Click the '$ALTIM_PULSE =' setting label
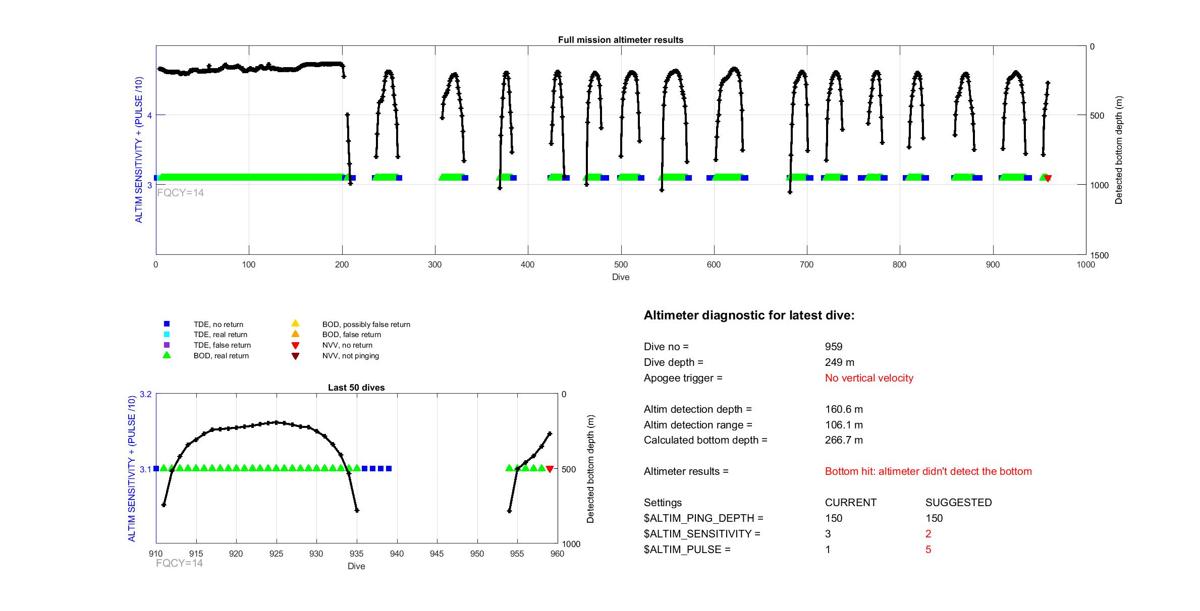Viewport: 1200px width, 611px height. pyautogui.click(x=688, y=550)
